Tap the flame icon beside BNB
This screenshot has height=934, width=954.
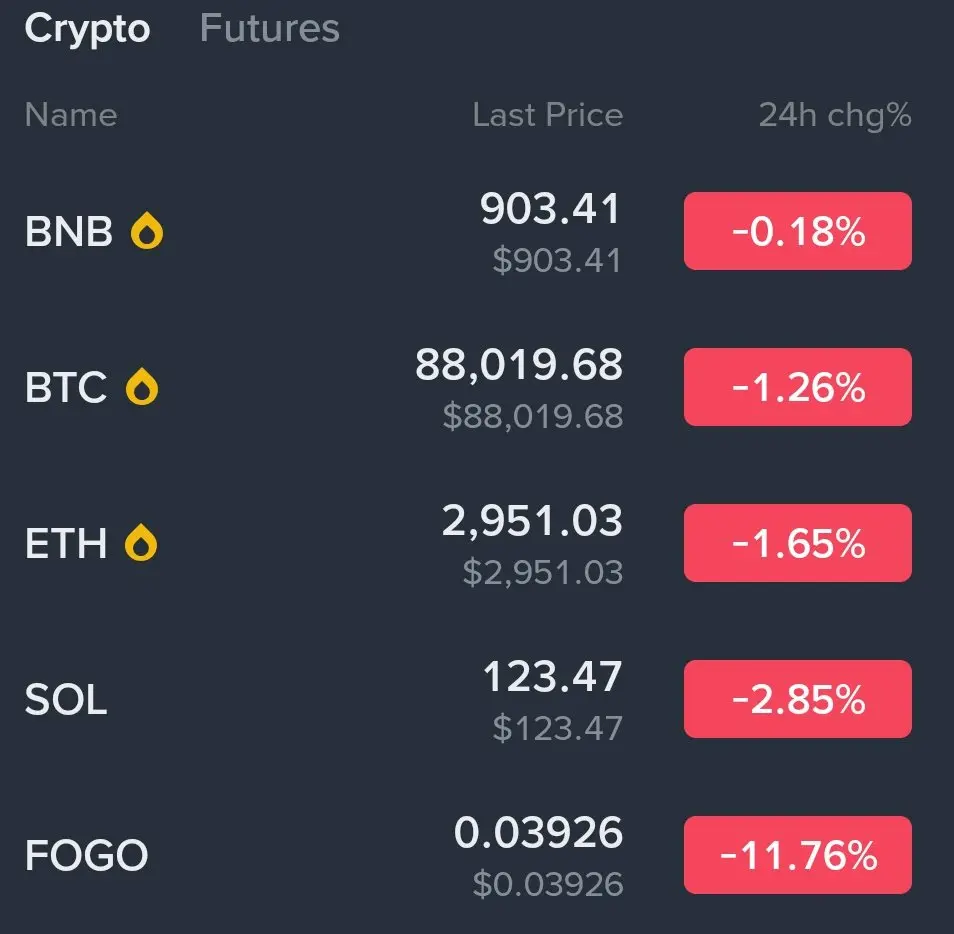click(147, 232)
